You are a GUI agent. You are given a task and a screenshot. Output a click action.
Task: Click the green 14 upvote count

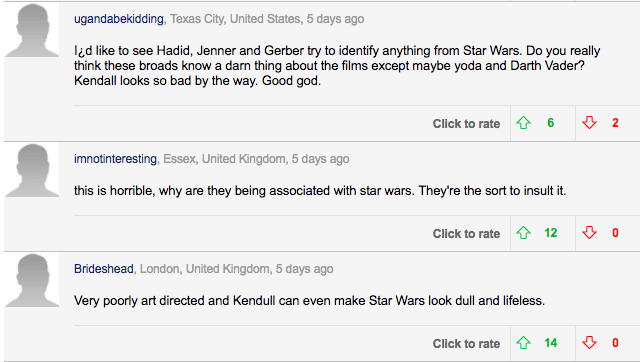(x=551, y=343)
